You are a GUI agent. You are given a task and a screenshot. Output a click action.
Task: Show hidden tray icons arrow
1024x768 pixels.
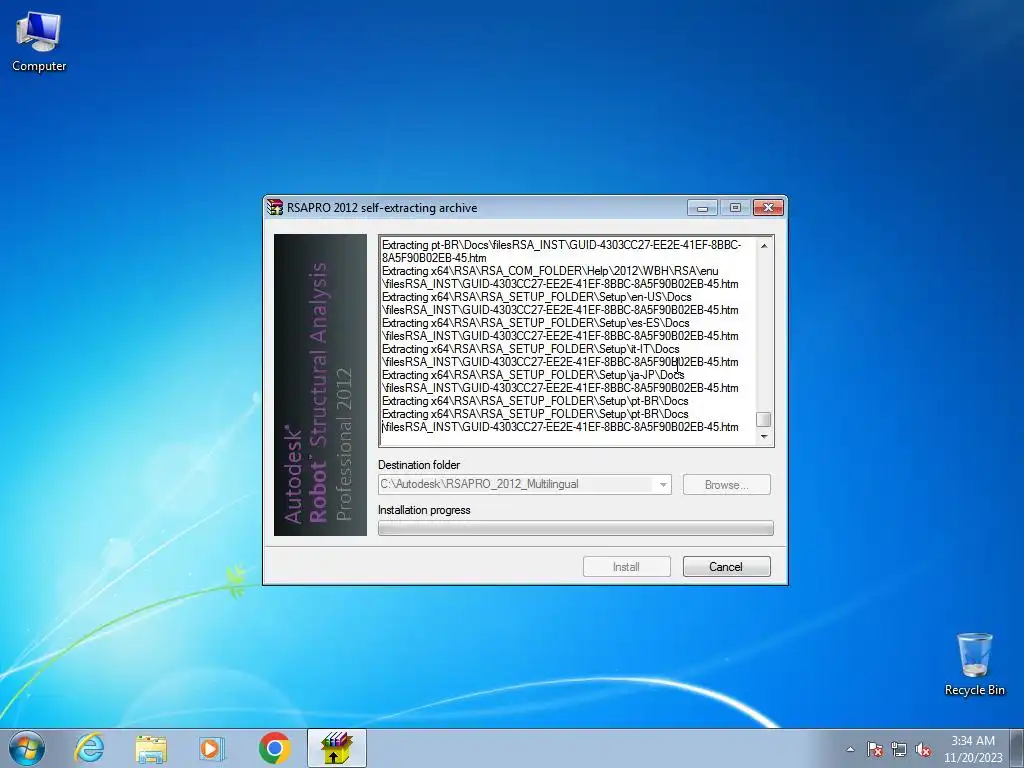coord(850,749)
